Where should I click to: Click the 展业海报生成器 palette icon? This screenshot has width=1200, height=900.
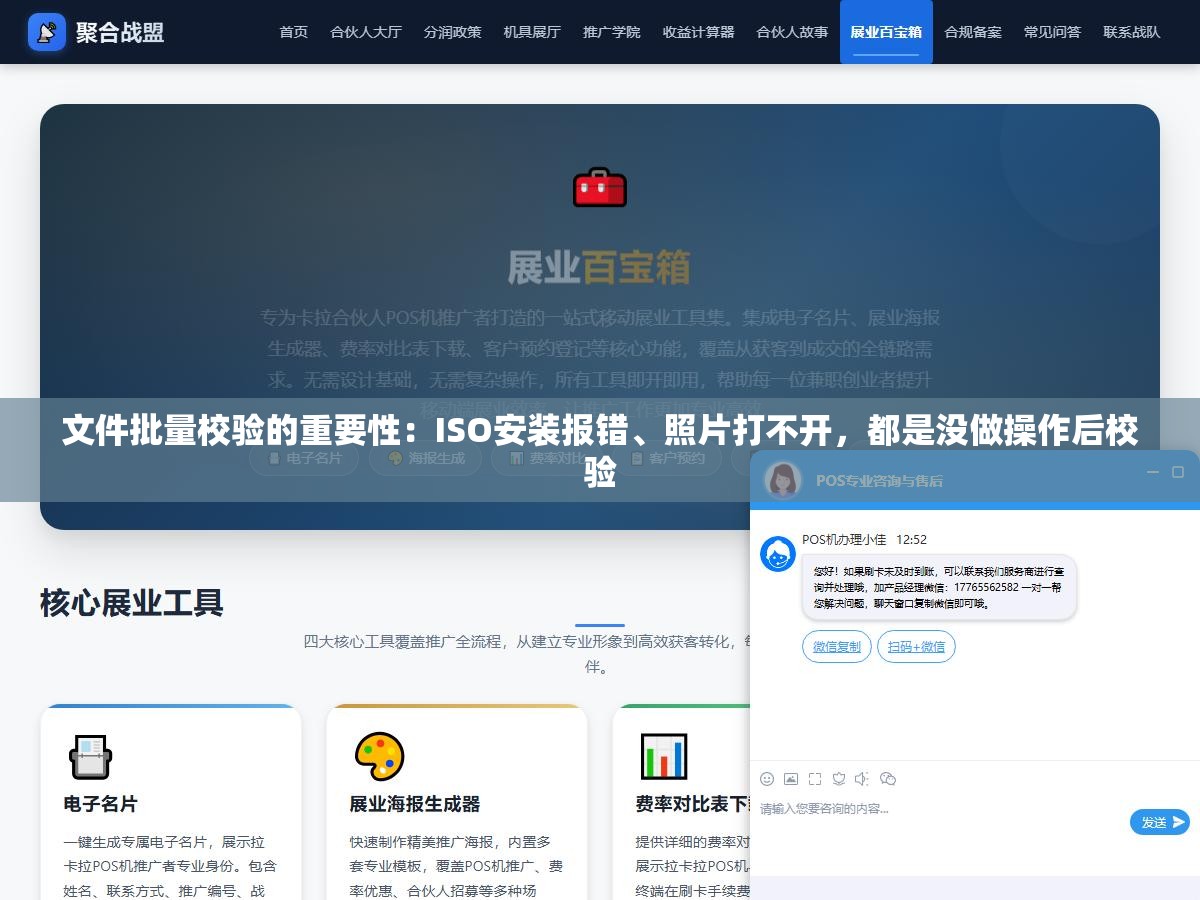pyautogui.click(x=379, y=756)
